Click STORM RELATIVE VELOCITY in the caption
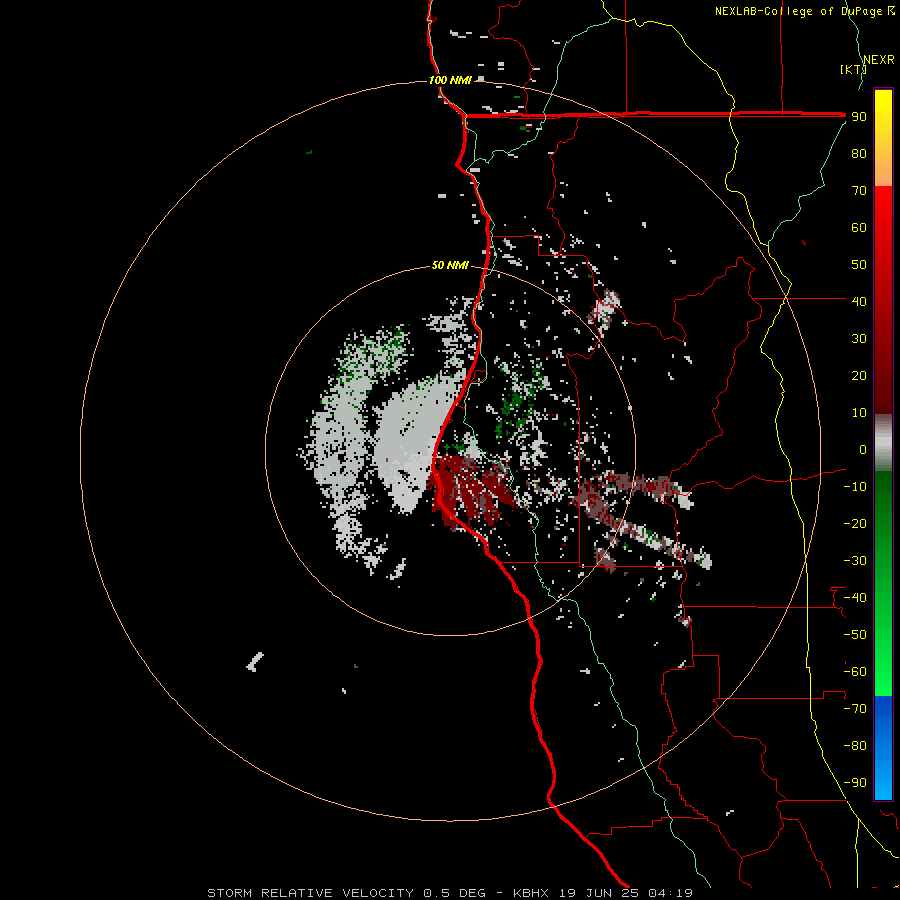 coord(309,893)
